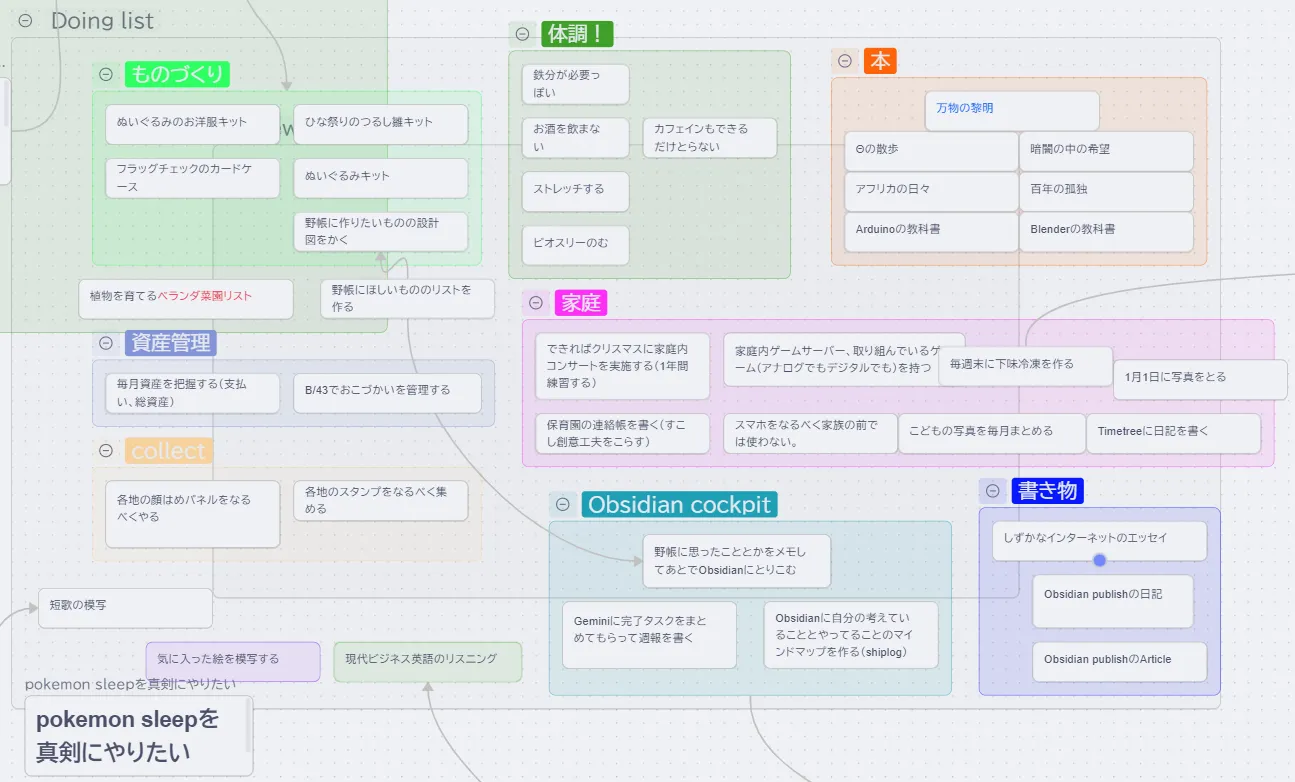Select the ものづくり group label
Image resolution: width=1295 pixels, height=782 pixels.
point(177,74)
